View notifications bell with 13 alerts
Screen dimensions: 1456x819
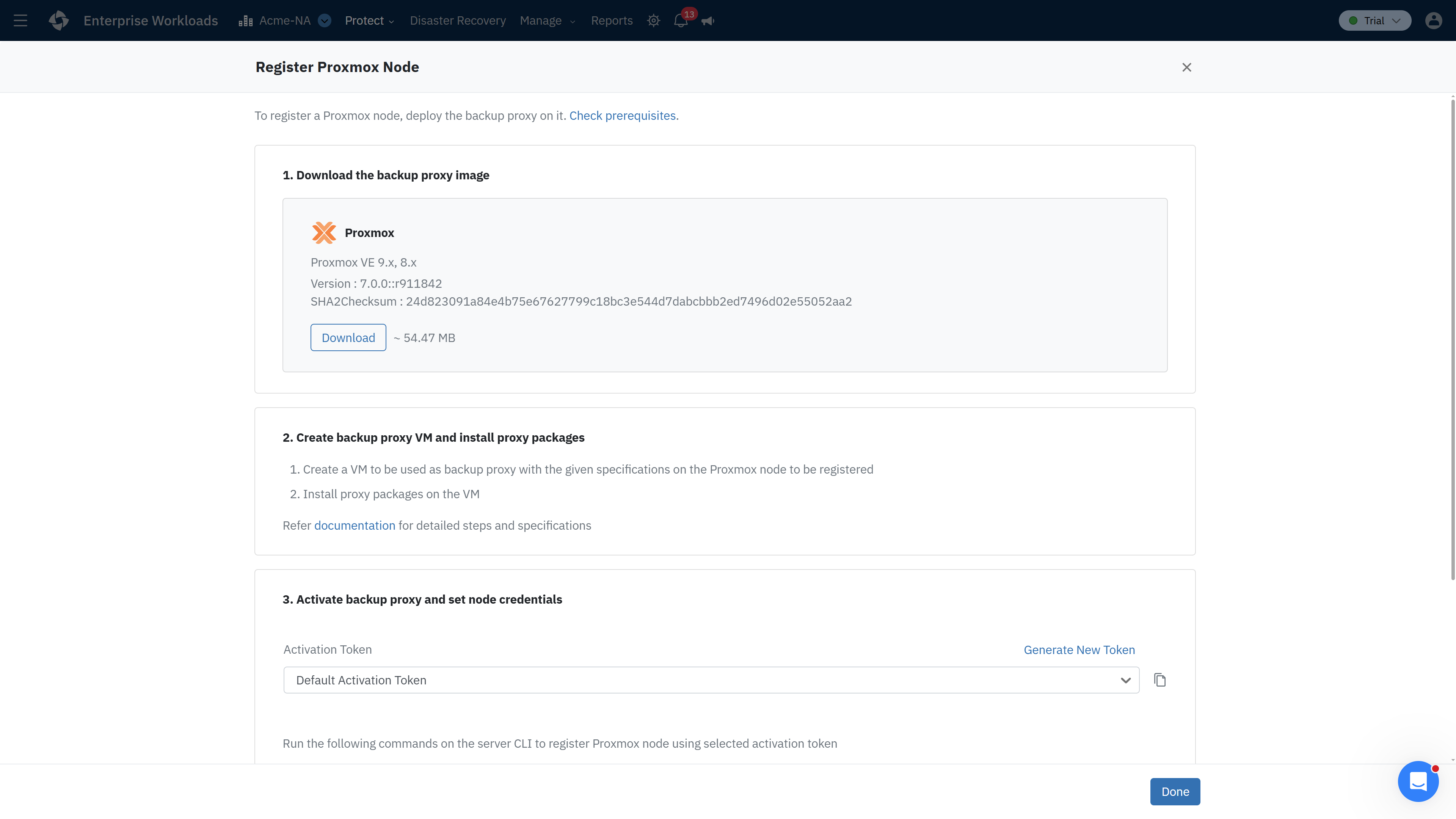(x=682, y=20)
